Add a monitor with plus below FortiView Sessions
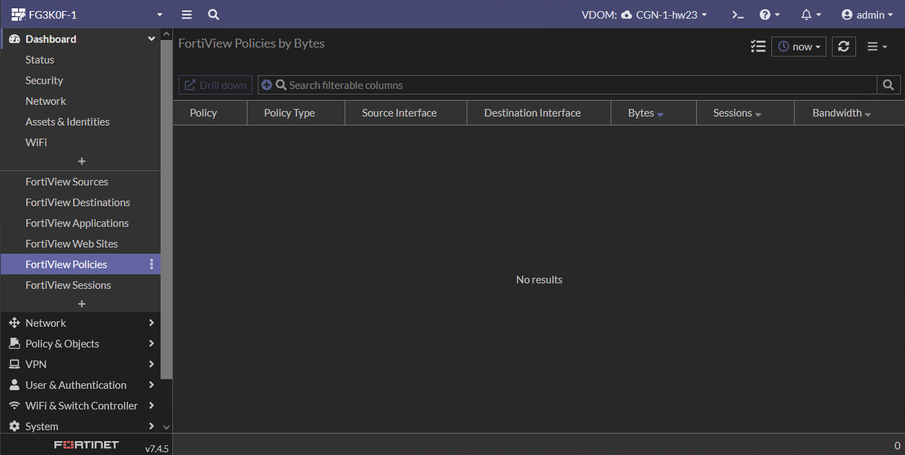Viewport: 905px width, 455px height. pos(81,304)
